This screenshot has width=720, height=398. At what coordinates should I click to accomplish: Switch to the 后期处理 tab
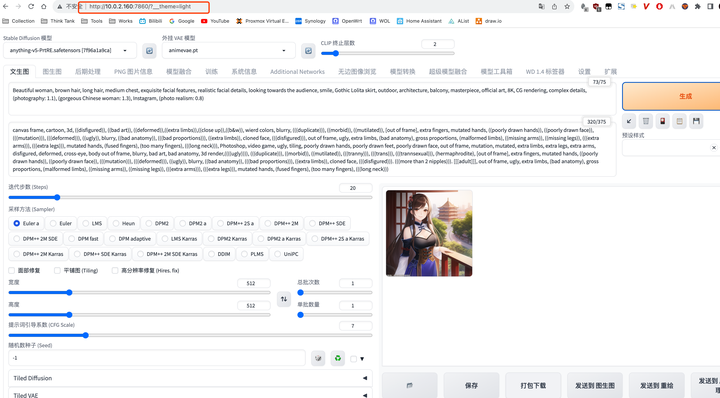(88, 72)
